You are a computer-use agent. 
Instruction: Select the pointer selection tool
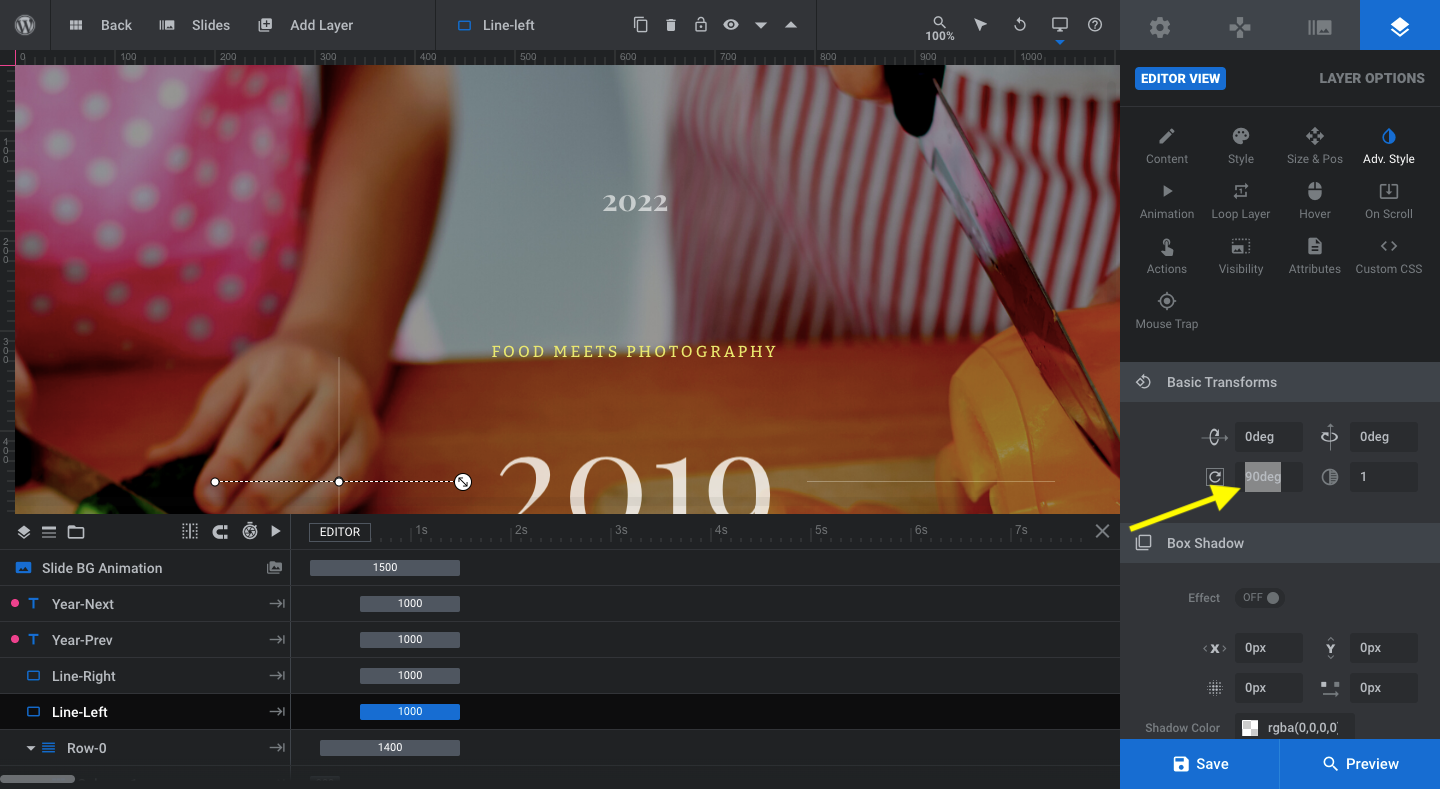(x=980, y=25)
